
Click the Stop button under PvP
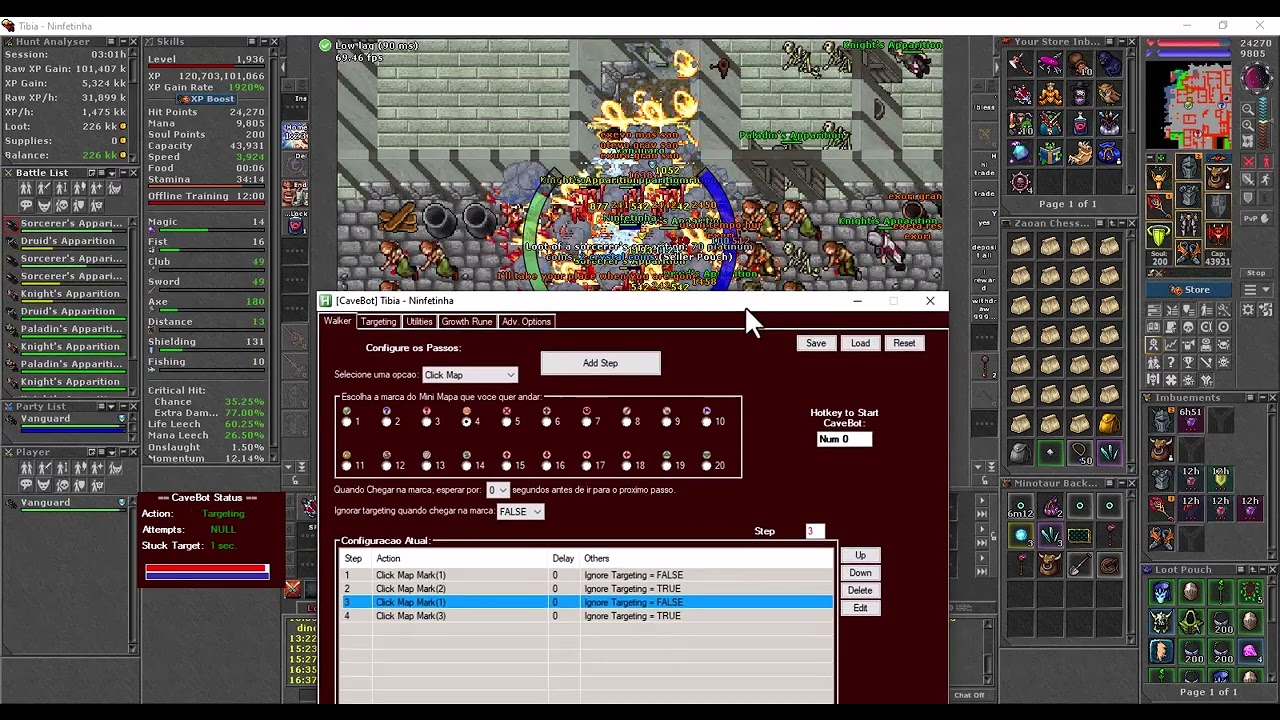(x=1256, y=272)
